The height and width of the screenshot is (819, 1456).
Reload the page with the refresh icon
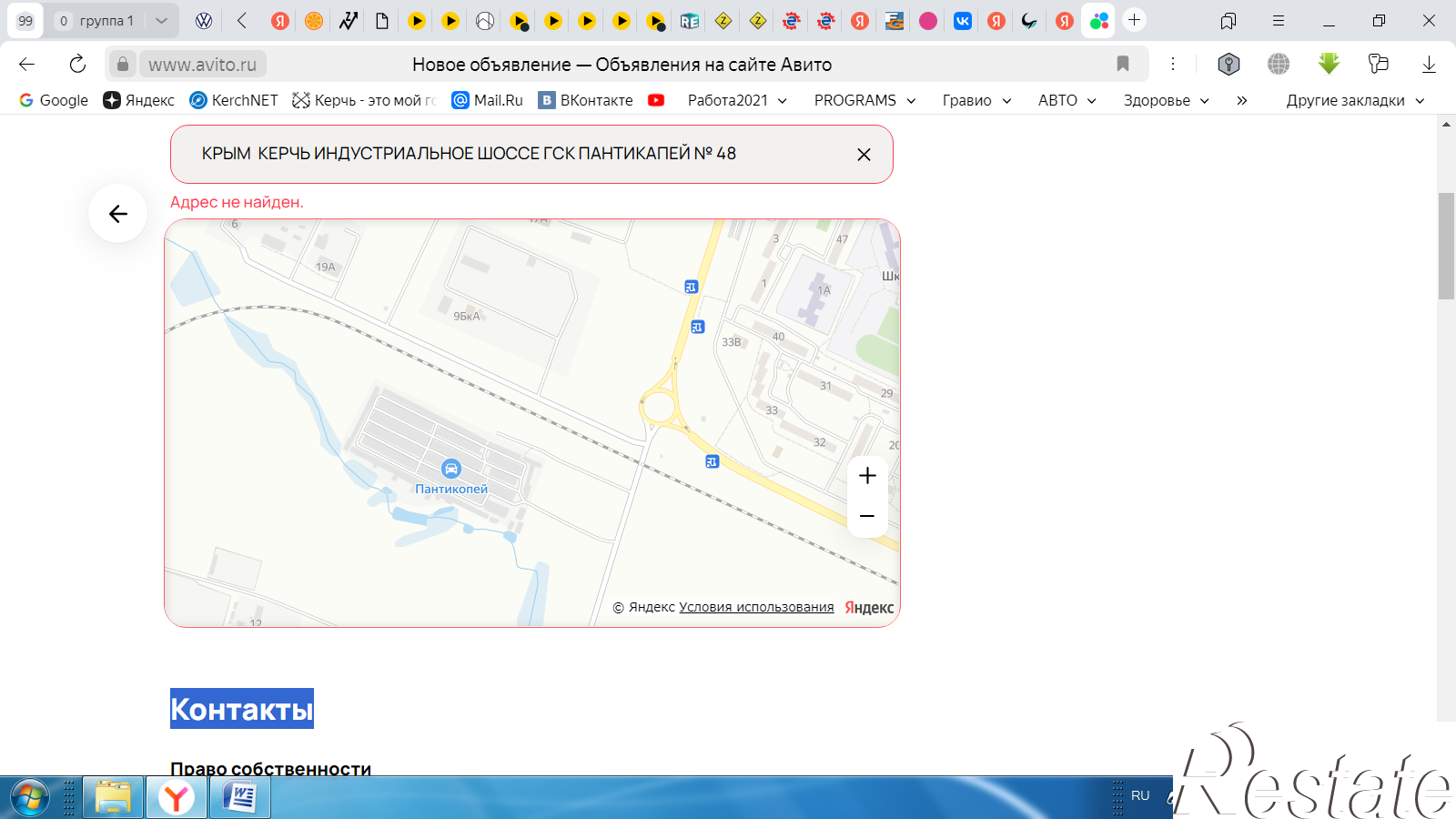[x=77, y=64]
